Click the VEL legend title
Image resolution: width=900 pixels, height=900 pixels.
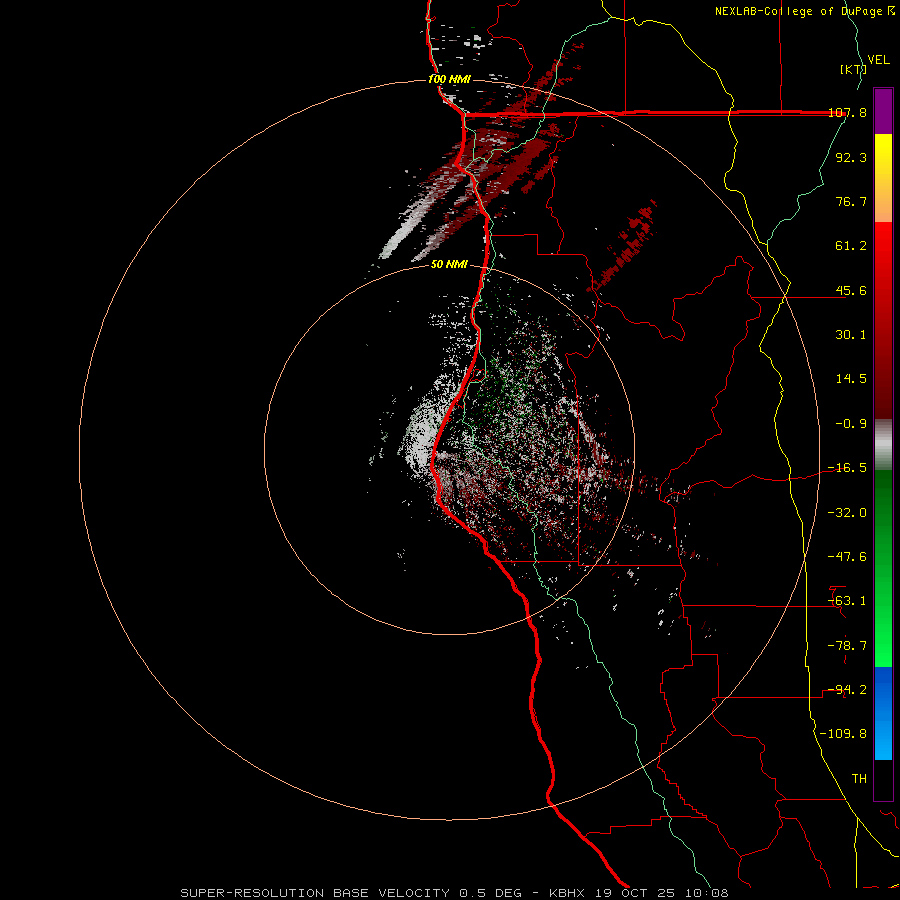click(x=878, y=60)
